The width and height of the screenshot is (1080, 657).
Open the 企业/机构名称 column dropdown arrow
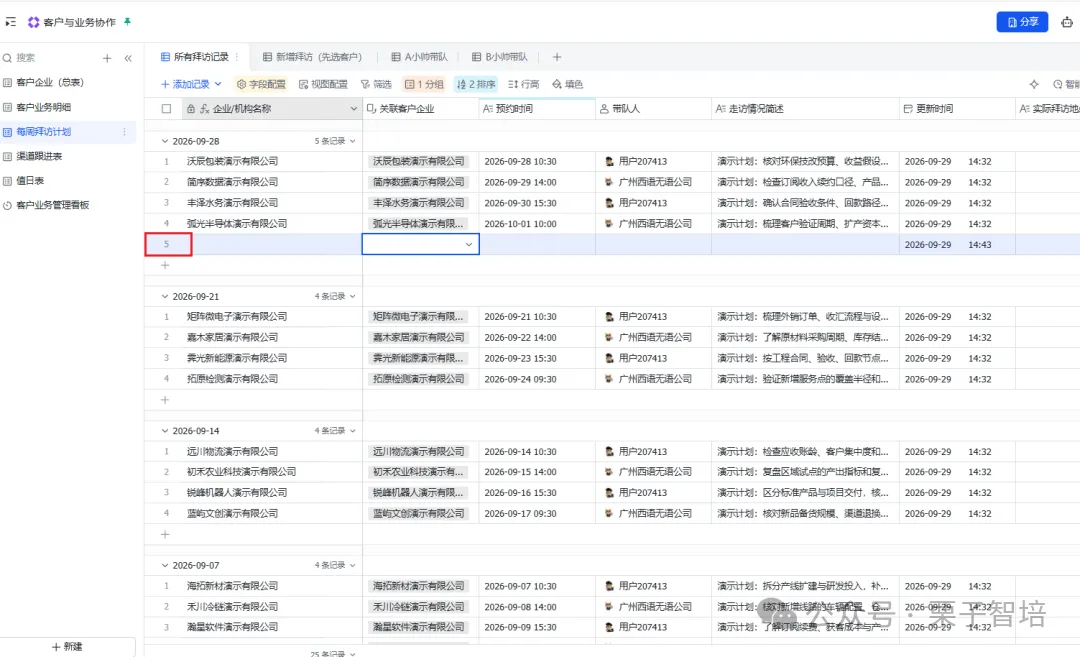tap(353, 109)
